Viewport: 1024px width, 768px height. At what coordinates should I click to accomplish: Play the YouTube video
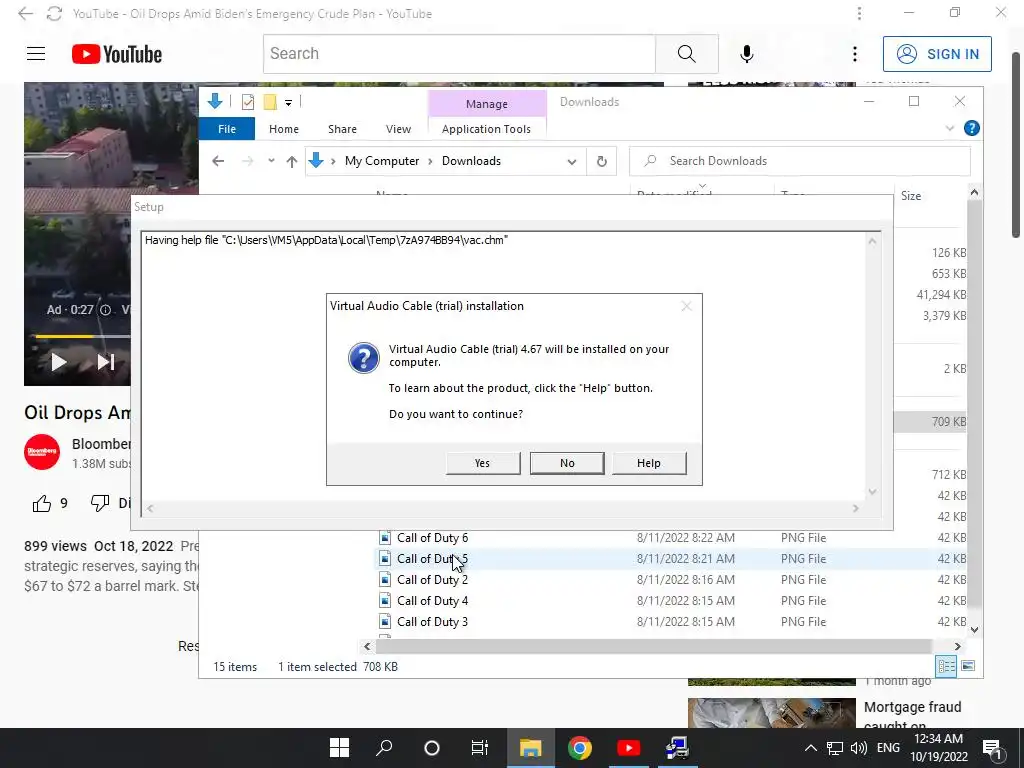click(59, 362)
